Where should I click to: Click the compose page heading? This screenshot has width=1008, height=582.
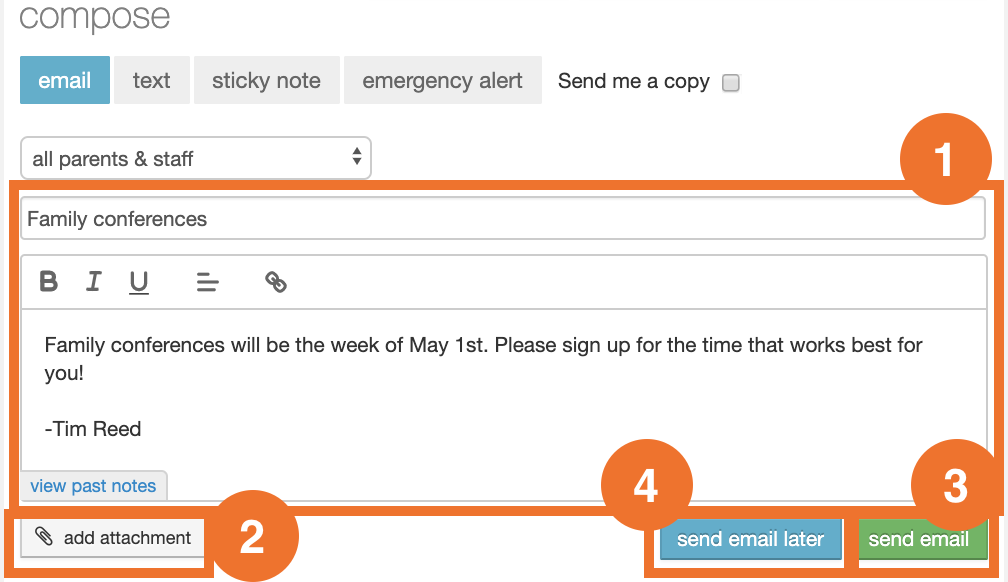pyautogui.click(x=93, y=18)
